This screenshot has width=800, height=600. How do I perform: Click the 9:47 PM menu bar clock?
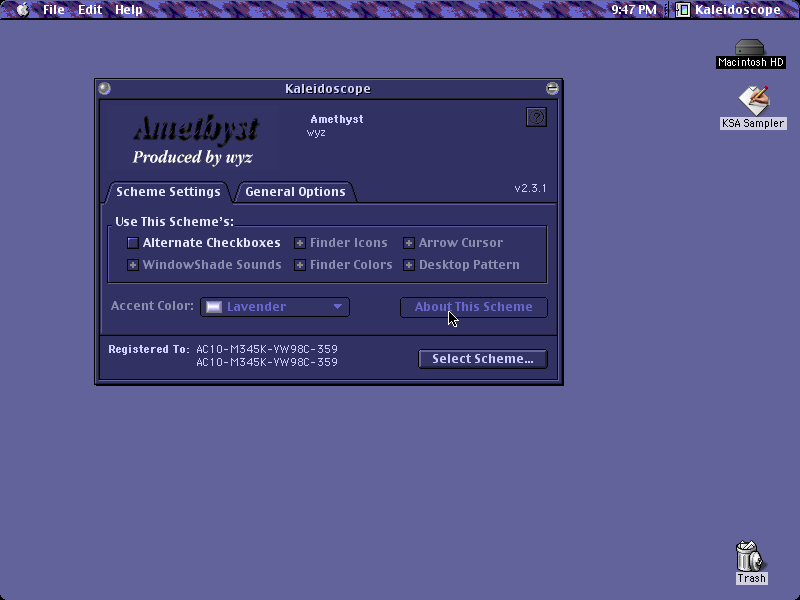tap(634, 10)
